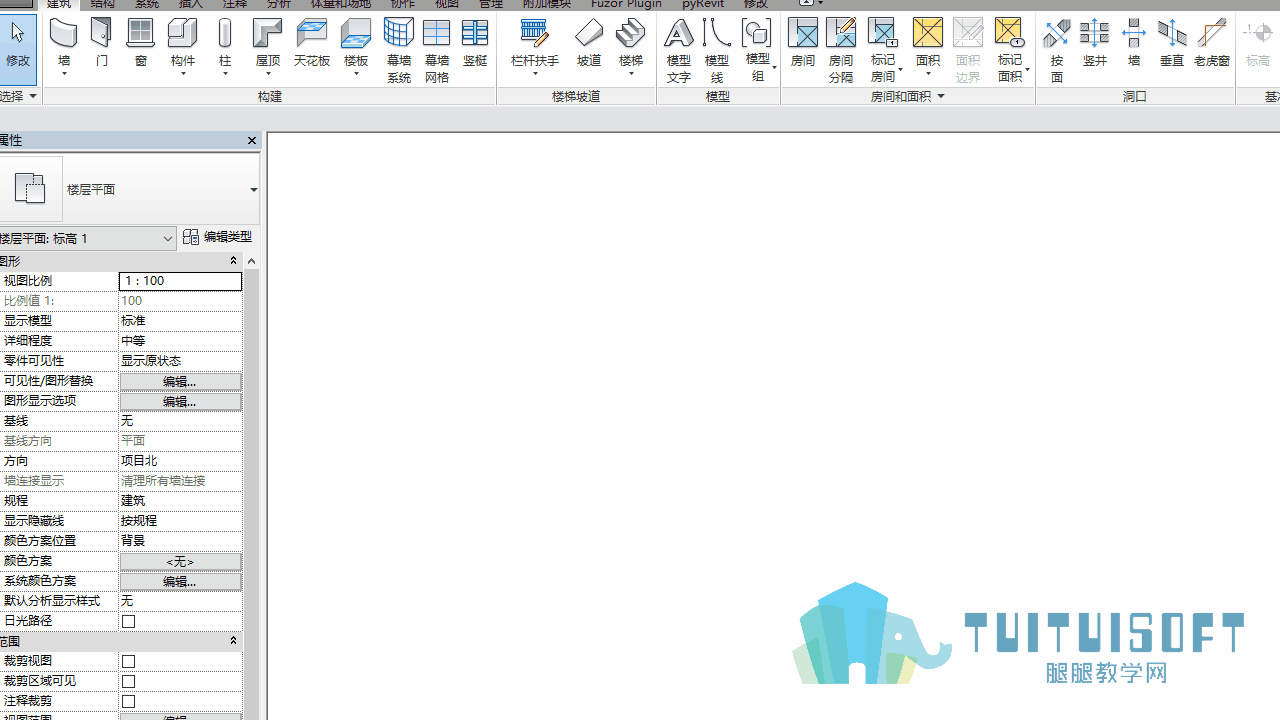This screenshot has height=720, width=1280.
Task: Select the 模型线 model line tool
Action: (x=717, y=50)
